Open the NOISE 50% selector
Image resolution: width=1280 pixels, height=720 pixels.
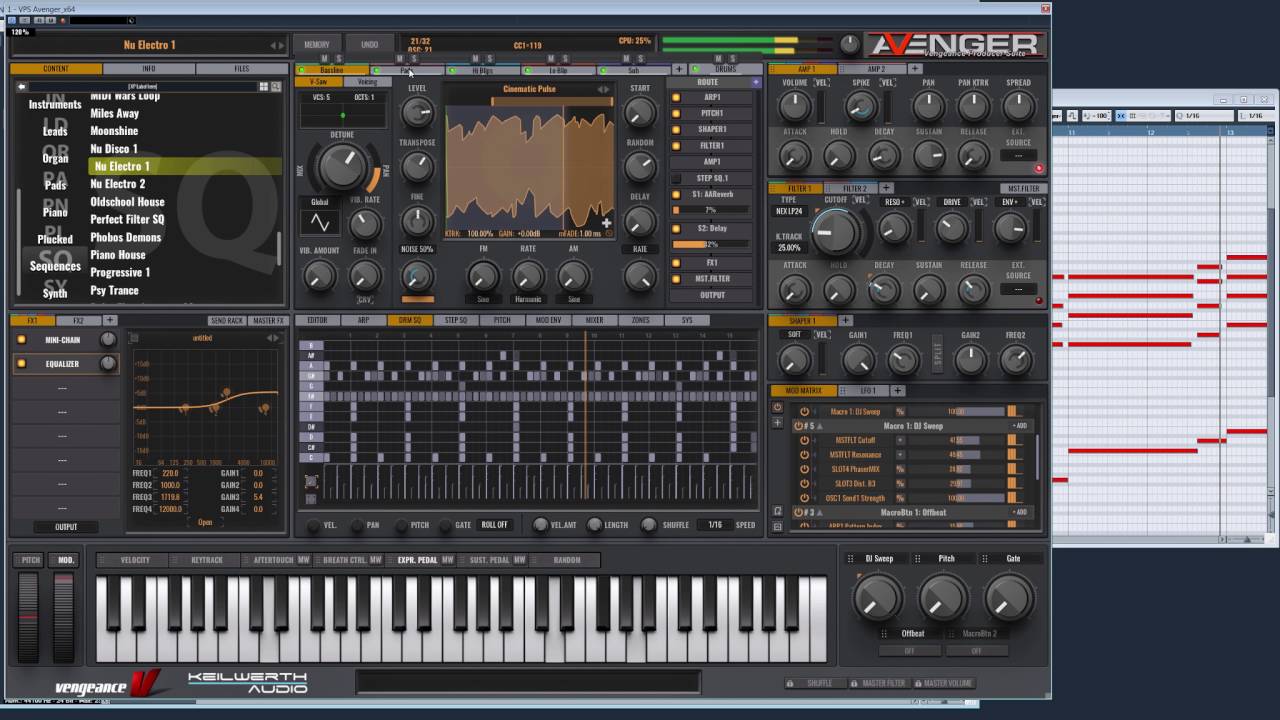(417, 250)
